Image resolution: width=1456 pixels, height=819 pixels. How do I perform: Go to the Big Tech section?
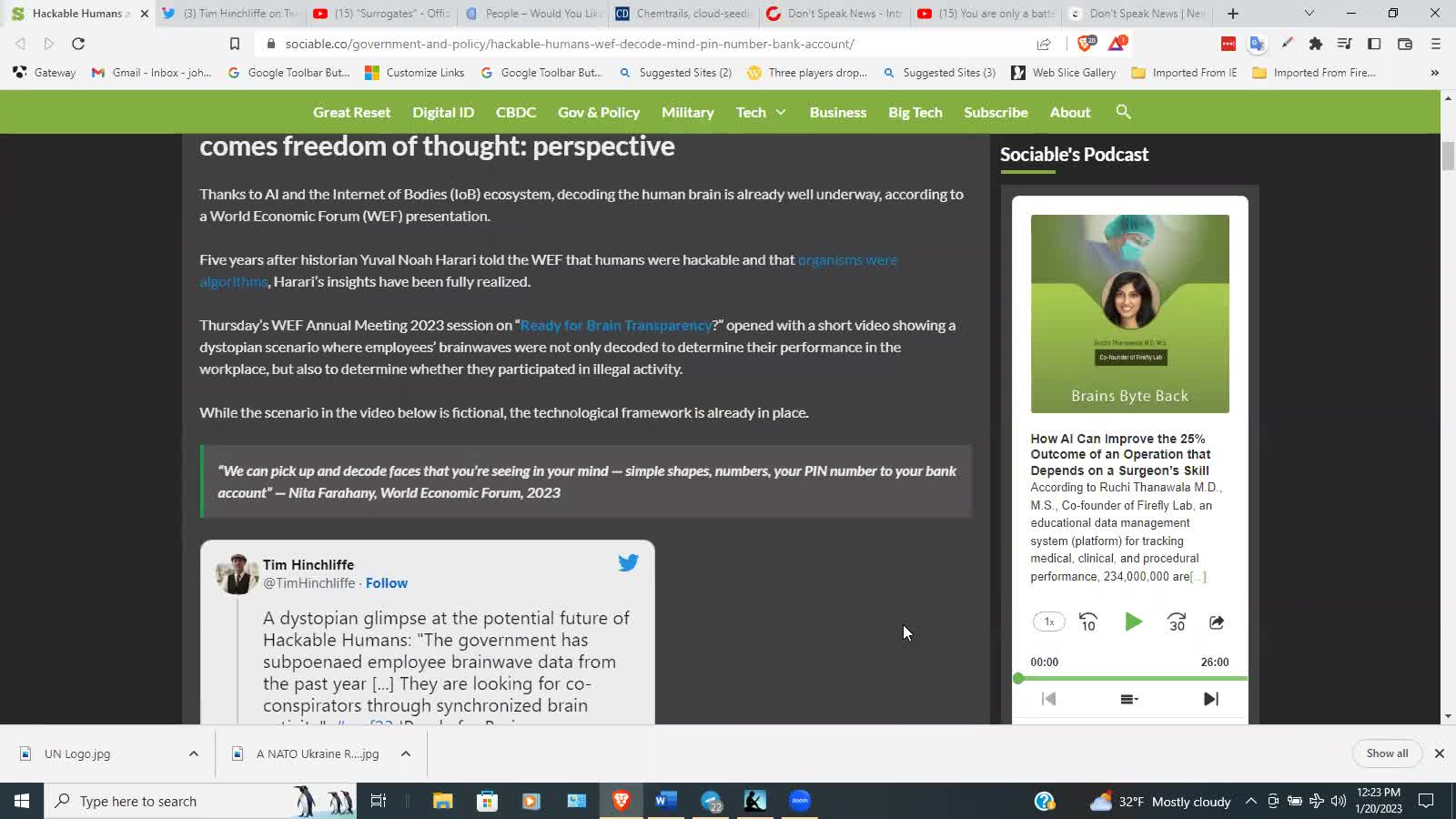click(915, 112)
